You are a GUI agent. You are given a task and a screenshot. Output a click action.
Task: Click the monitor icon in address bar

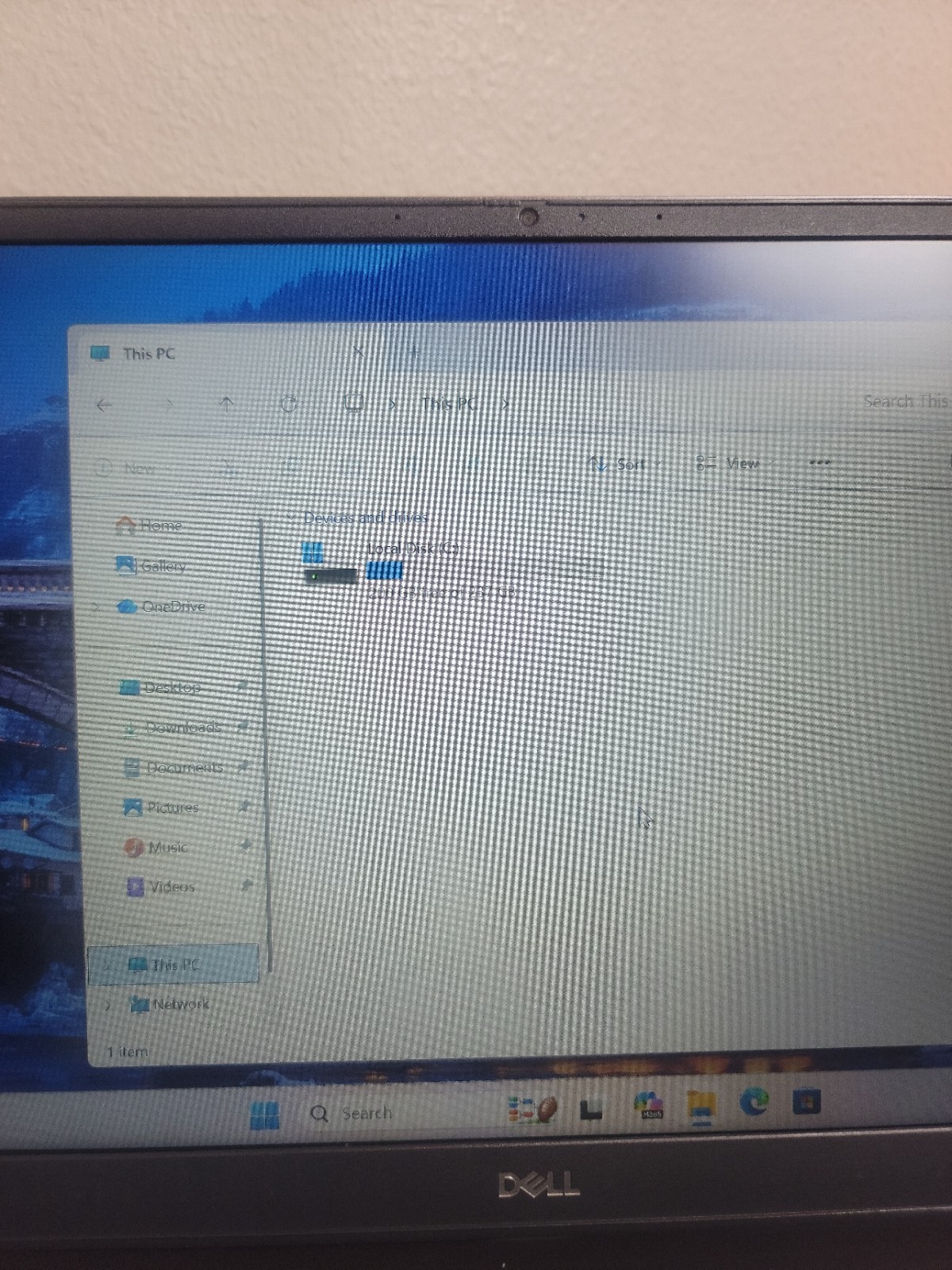point(353,403)
